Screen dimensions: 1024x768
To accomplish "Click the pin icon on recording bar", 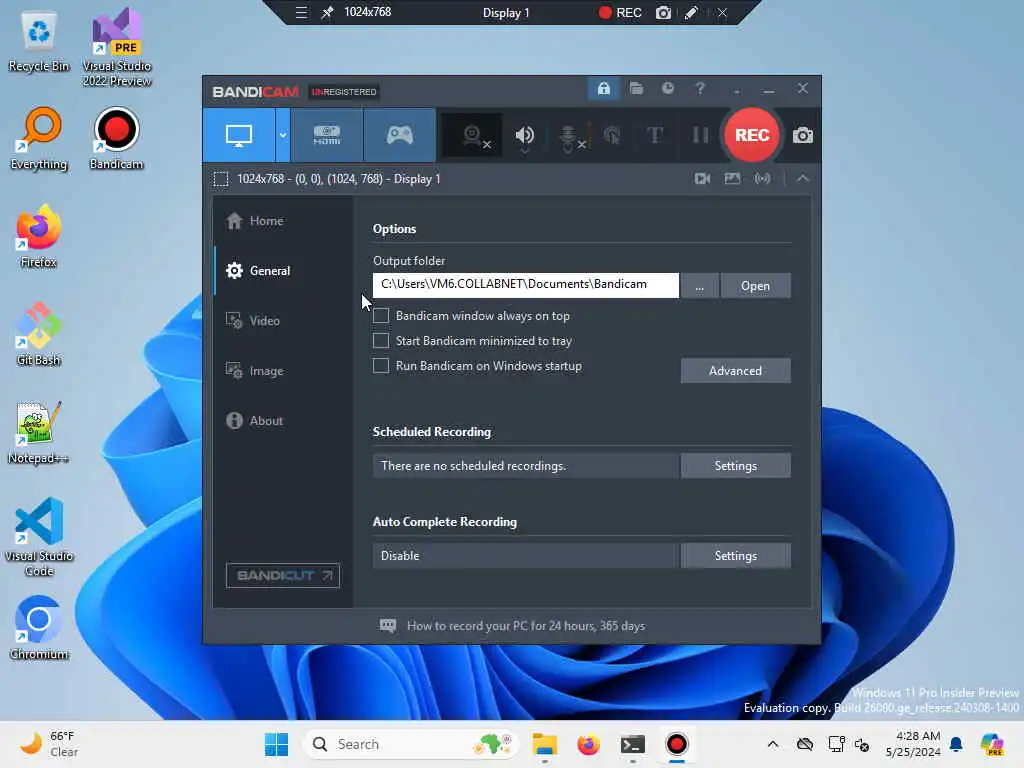I will pyautogui.click(x=327, y=12).
